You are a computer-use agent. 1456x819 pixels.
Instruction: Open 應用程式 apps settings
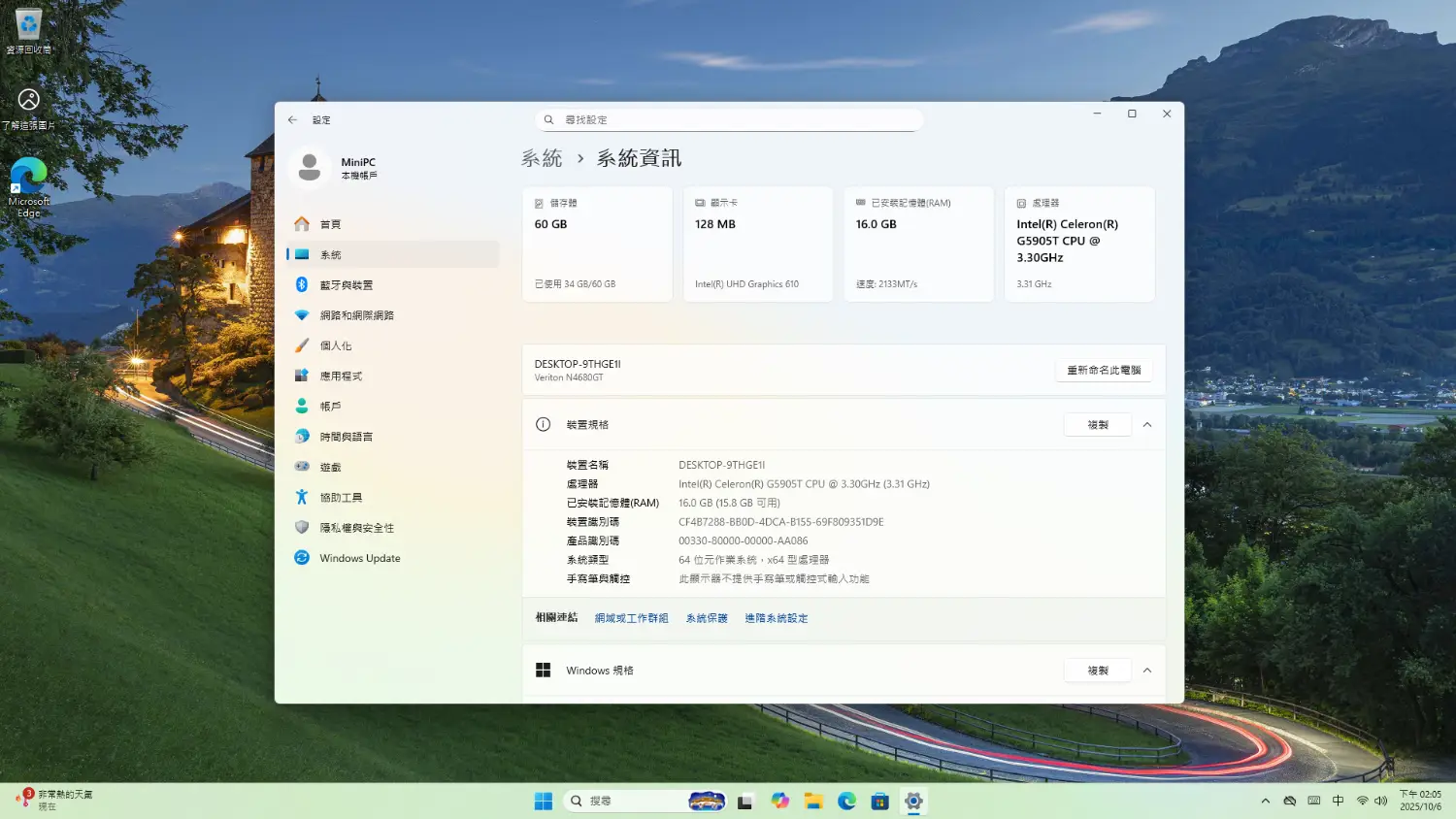341,377
